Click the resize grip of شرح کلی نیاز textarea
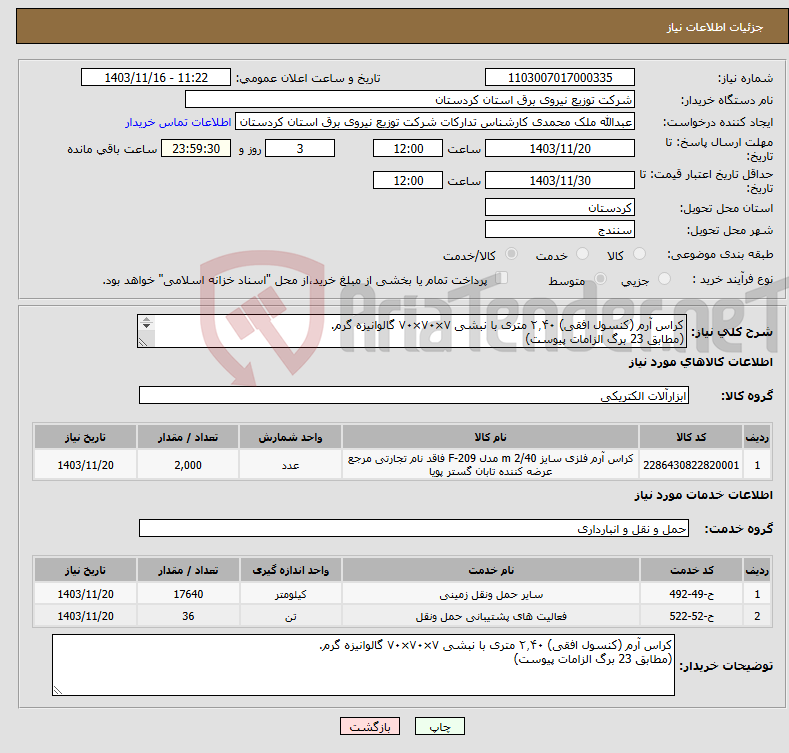Viewport: 789px width, 753px height. pyautogui.click(x=143, y=342)
